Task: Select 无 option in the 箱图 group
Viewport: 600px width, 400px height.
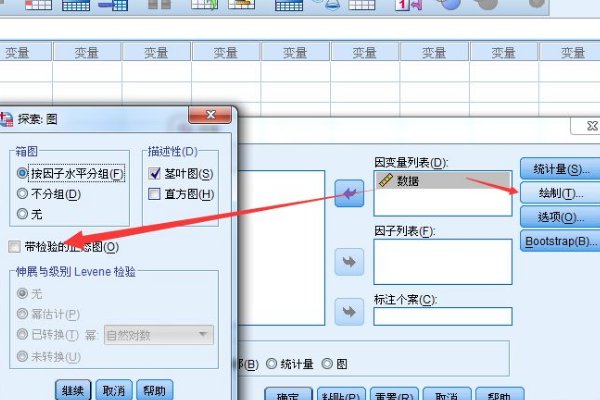Action: point(29,214)
